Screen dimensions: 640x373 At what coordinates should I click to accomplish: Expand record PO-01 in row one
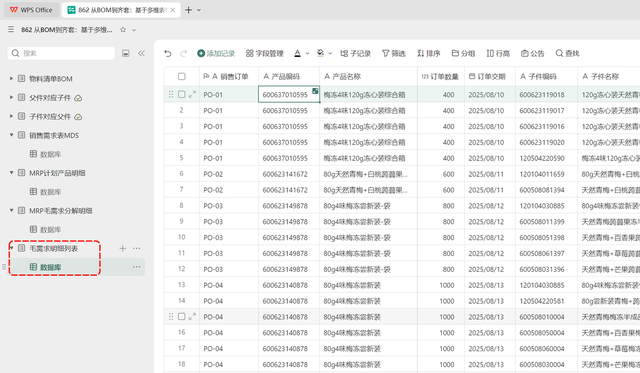(x=192, y=94)
